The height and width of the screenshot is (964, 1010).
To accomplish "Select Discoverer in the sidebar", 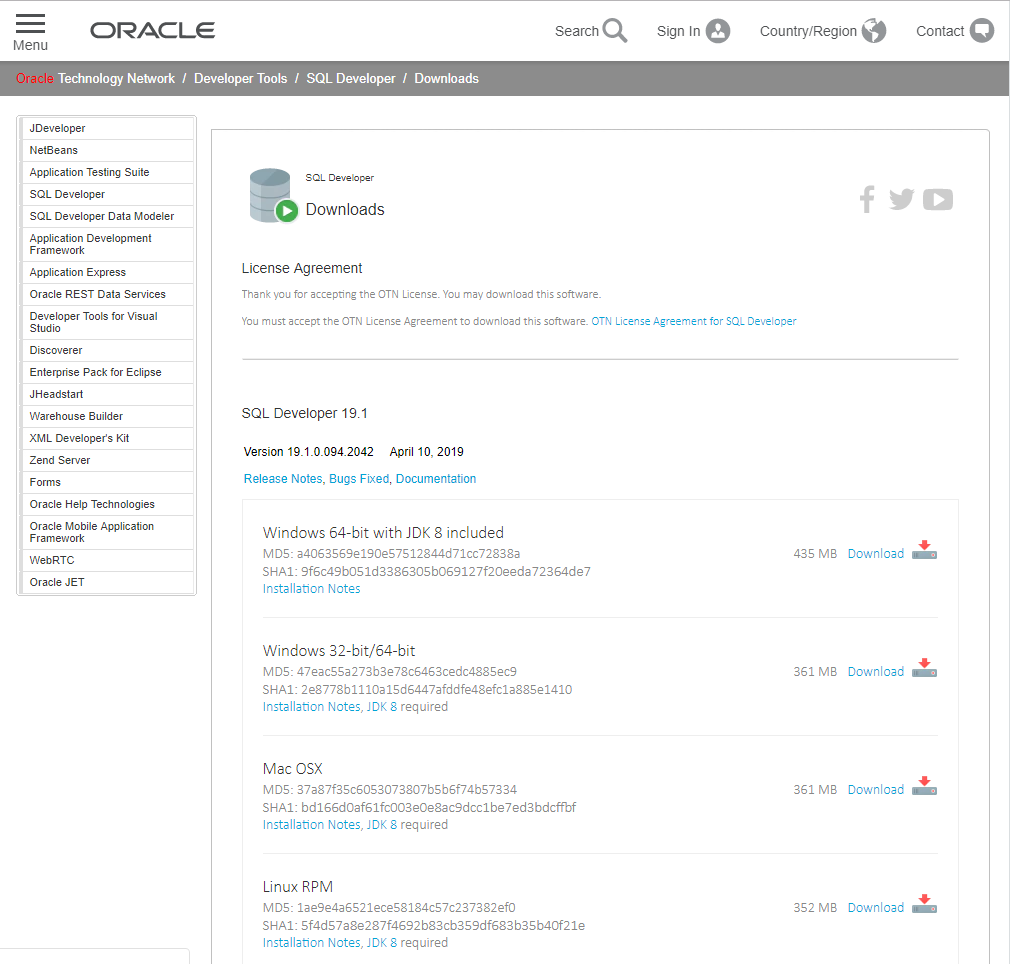I will click(x=108, y=350).
